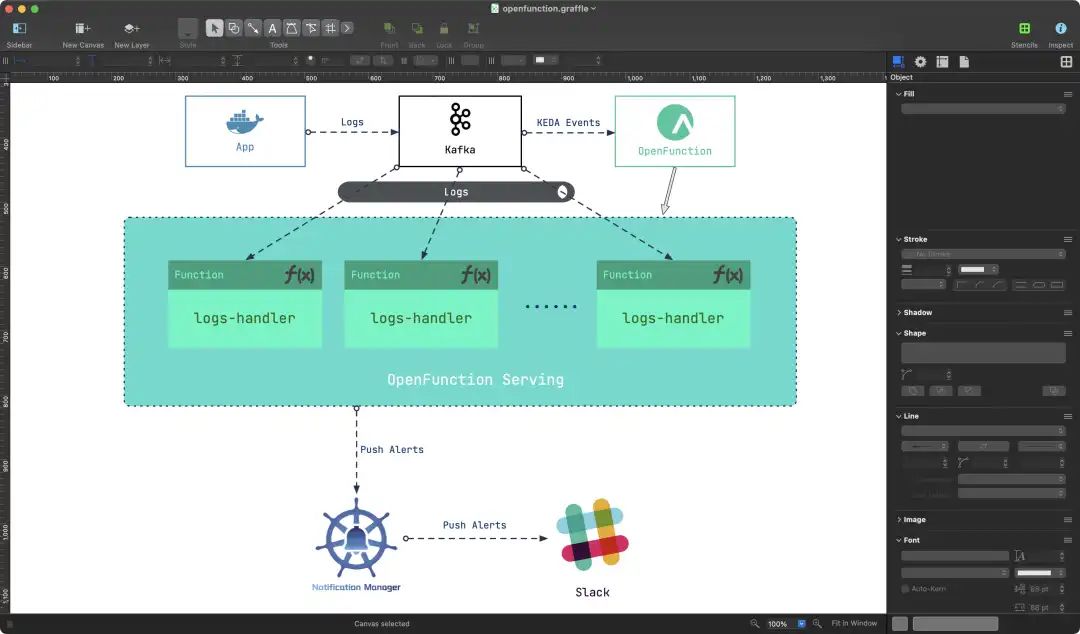
Task: Switch to the Object inspector tab
Action: [897, 62]
